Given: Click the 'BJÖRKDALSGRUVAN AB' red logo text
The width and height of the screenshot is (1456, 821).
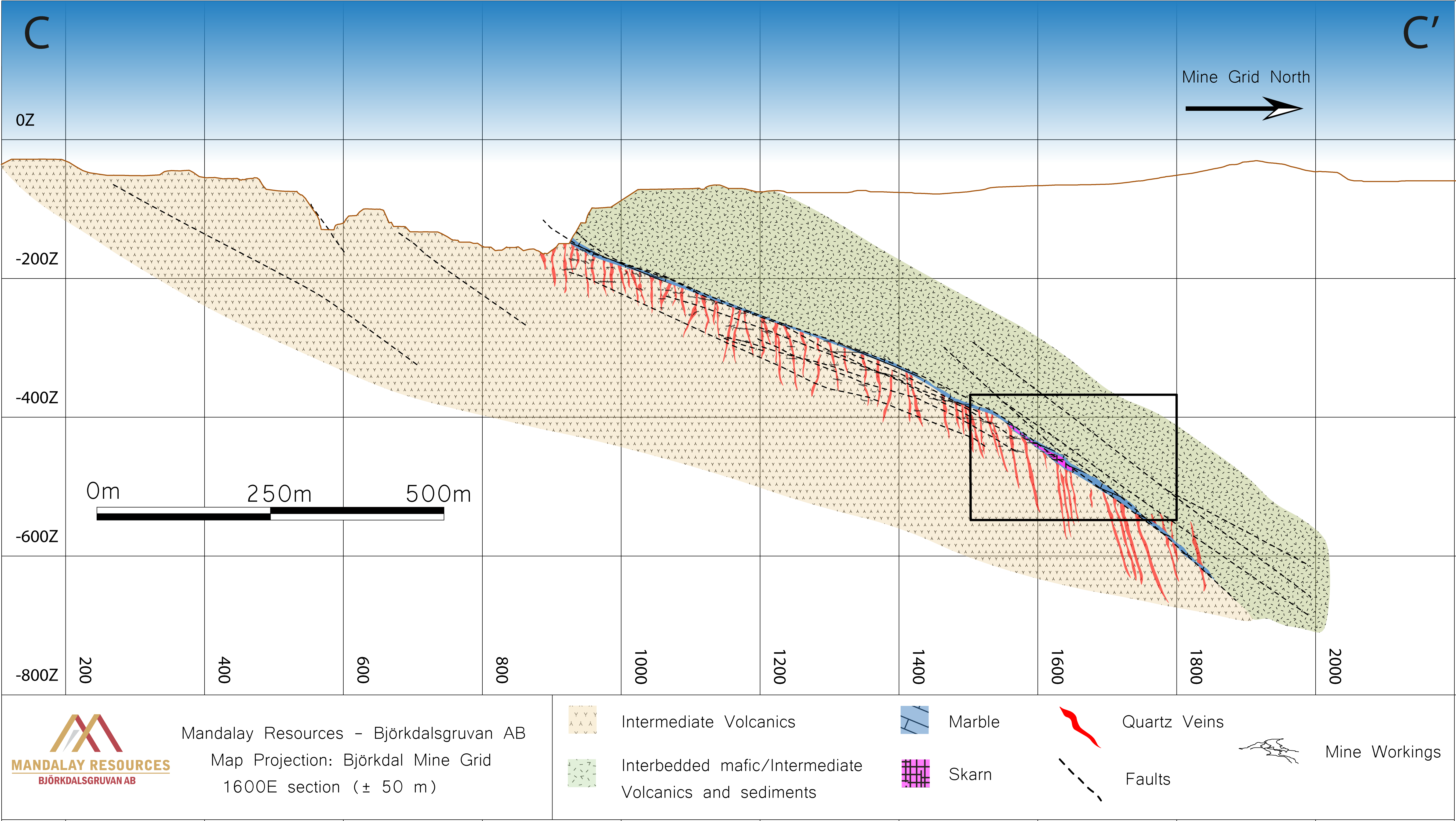Looking at the screenshot, I should pos(87,780).
